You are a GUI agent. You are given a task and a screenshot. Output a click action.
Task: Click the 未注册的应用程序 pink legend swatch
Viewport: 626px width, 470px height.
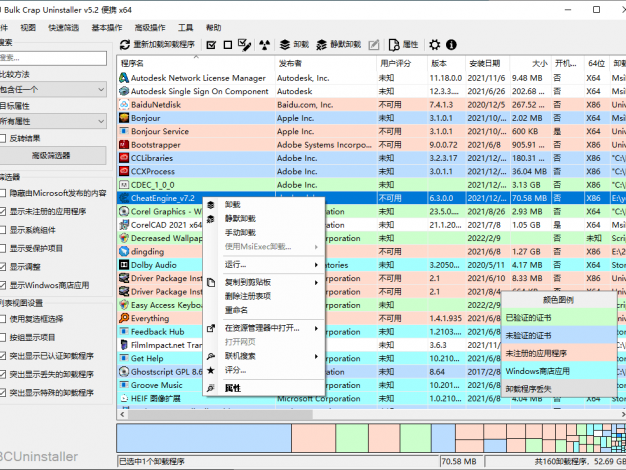coord(559,353)
